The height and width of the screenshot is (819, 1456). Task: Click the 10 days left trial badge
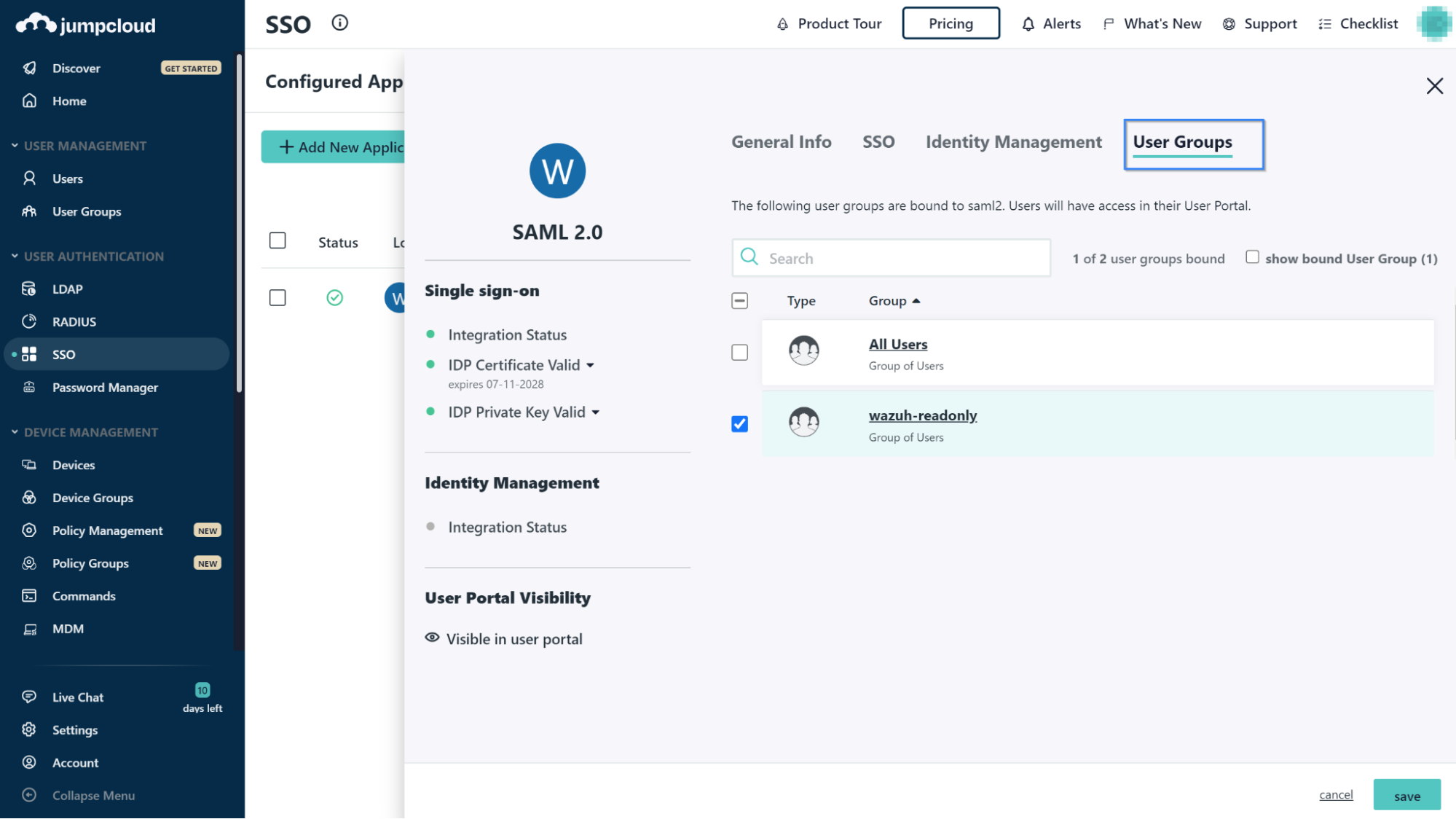click(202, 697)
